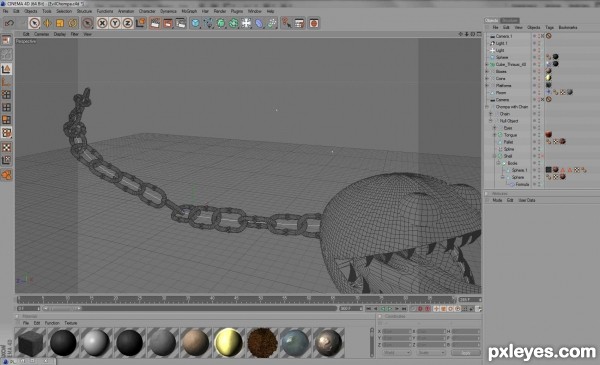Expand the Boxes object node

(487, 72)
